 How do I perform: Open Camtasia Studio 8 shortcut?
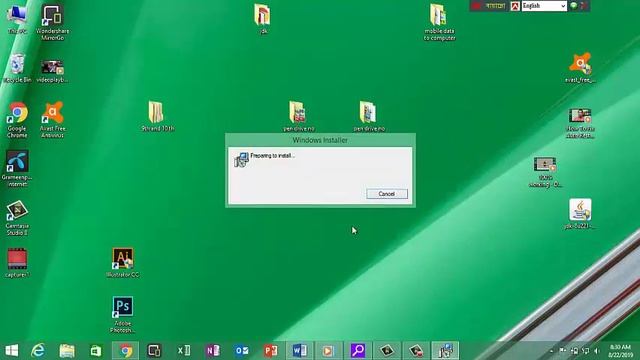(x=17, y=218)
